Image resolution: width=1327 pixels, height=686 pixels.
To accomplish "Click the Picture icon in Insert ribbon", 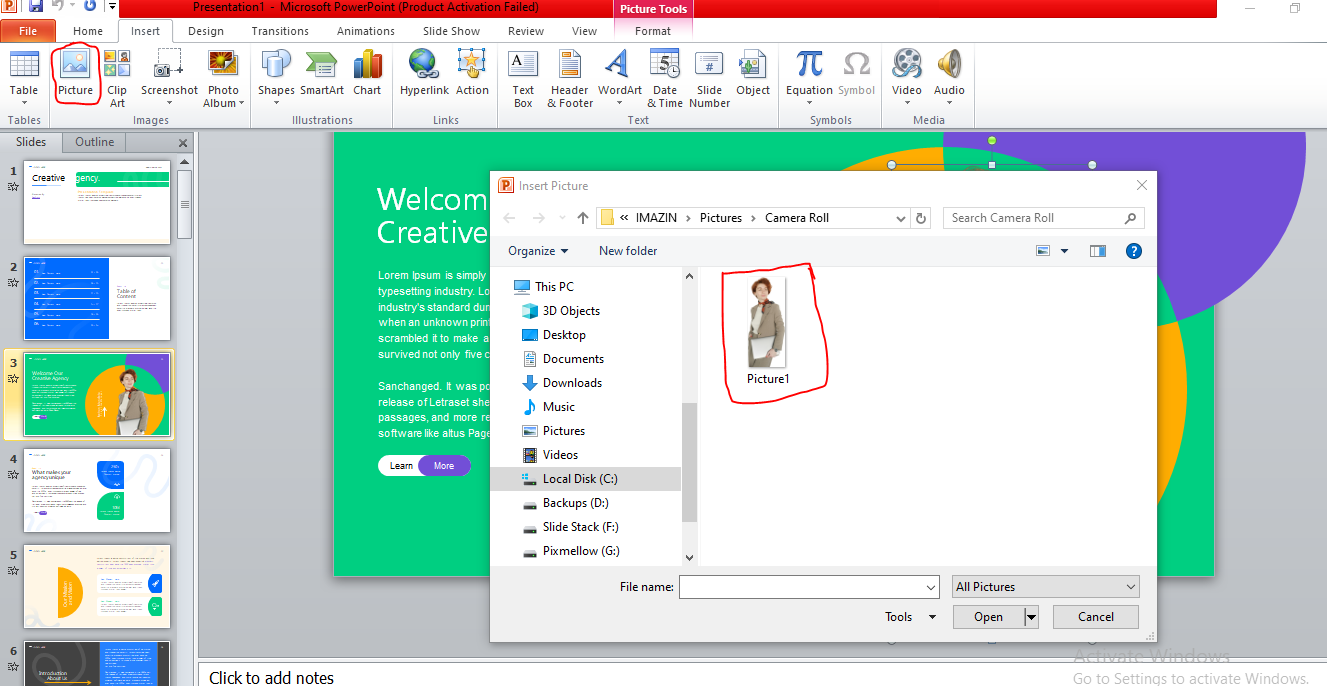I will (x=75, y=74).
